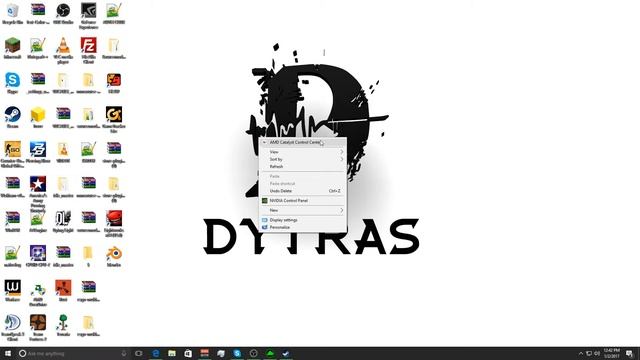Select the Steam desktop shortcut icon
Screen dimensions: 640x360
click(x=13, y=115)
